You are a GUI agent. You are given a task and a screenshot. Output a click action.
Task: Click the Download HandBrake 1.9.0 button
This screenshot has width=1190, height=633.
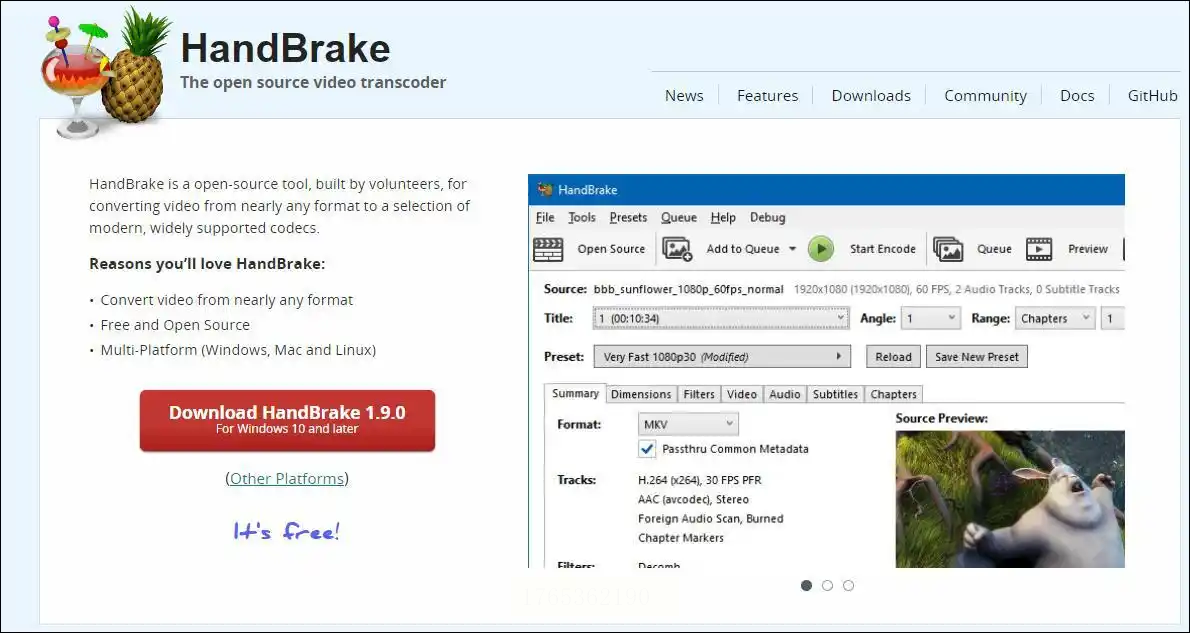coord(287,420)
